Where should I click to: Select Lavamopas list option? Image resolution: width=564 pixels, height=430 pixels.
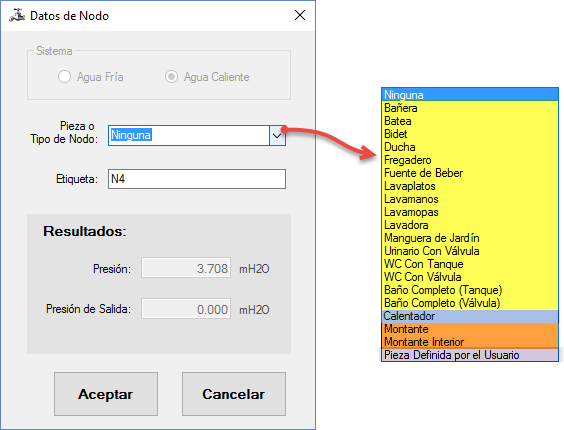coord(470,212)
